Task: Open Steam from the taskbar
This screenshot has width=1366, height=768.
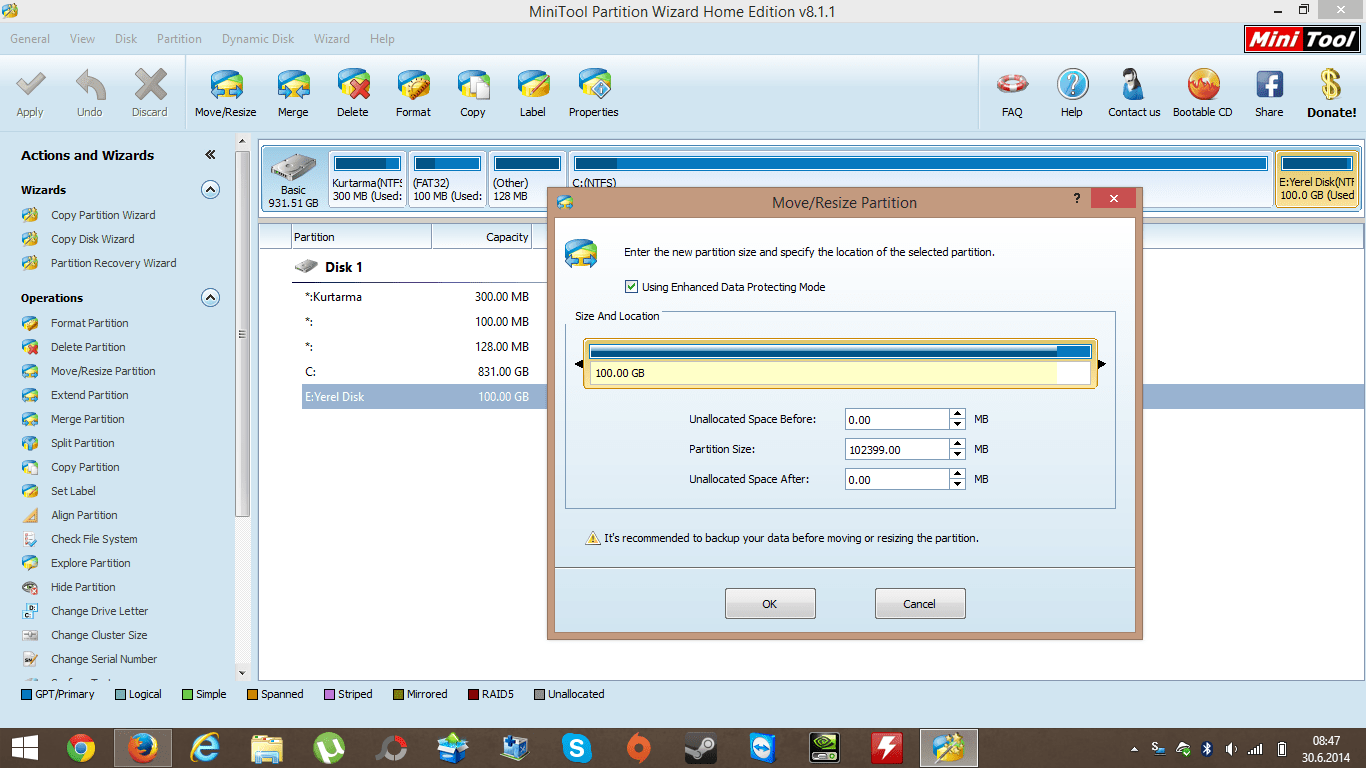Action: pyautogui.click(x=700, y=748)
